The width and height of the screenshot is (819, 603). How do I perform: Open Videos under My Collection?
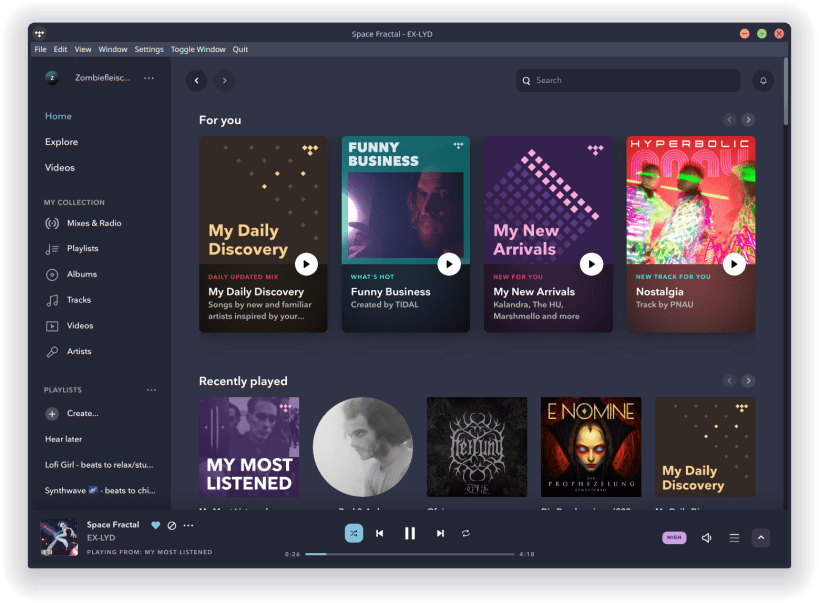pos(69,326)
